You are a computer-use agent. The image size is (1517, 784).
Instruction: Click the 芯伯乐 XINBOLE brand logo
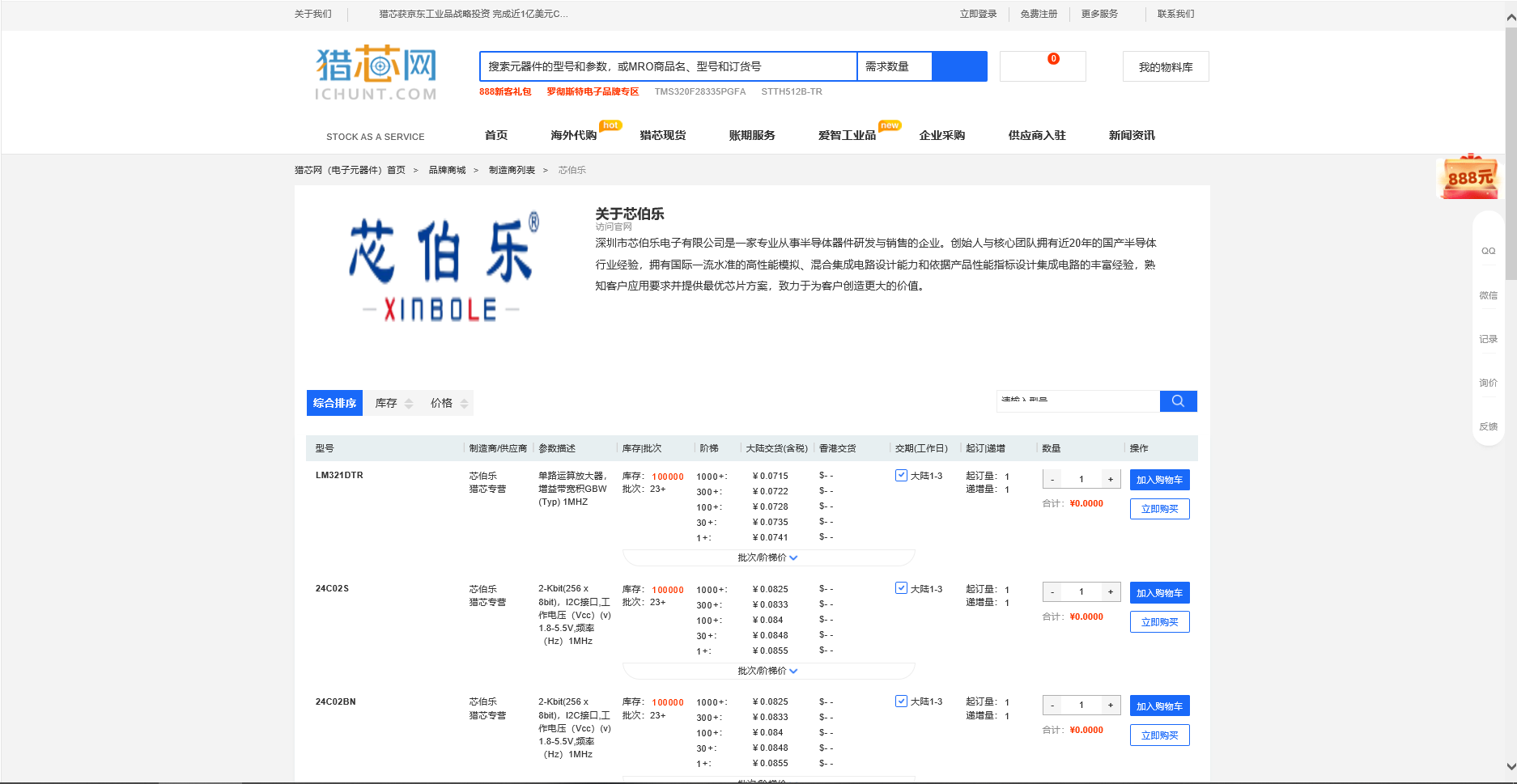(443, 267)
